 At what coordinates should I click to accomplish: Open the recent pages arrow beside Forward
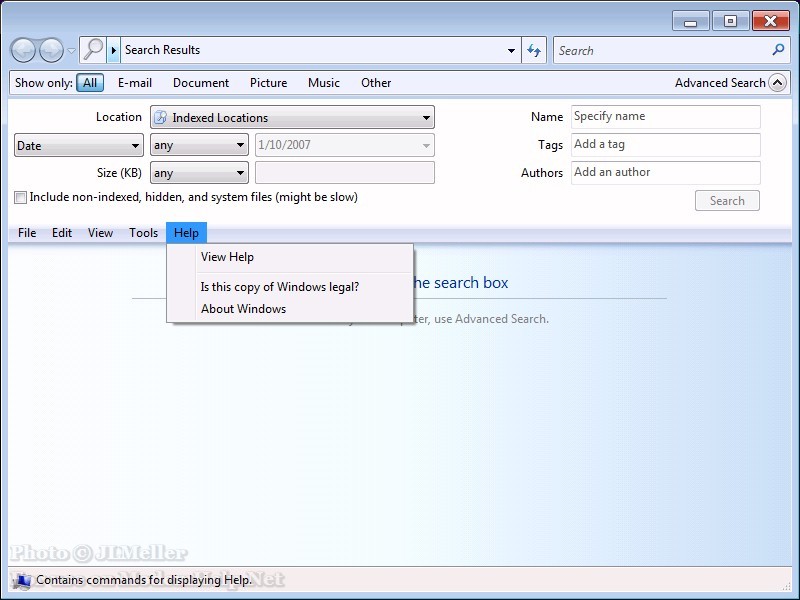(x=71, y=51)
